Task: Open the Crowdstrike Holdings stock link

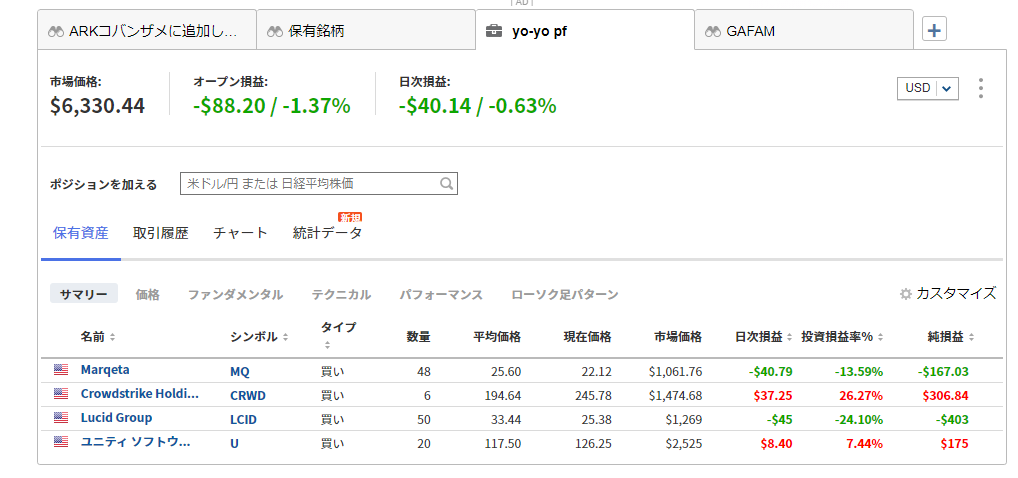Action: 140,393
